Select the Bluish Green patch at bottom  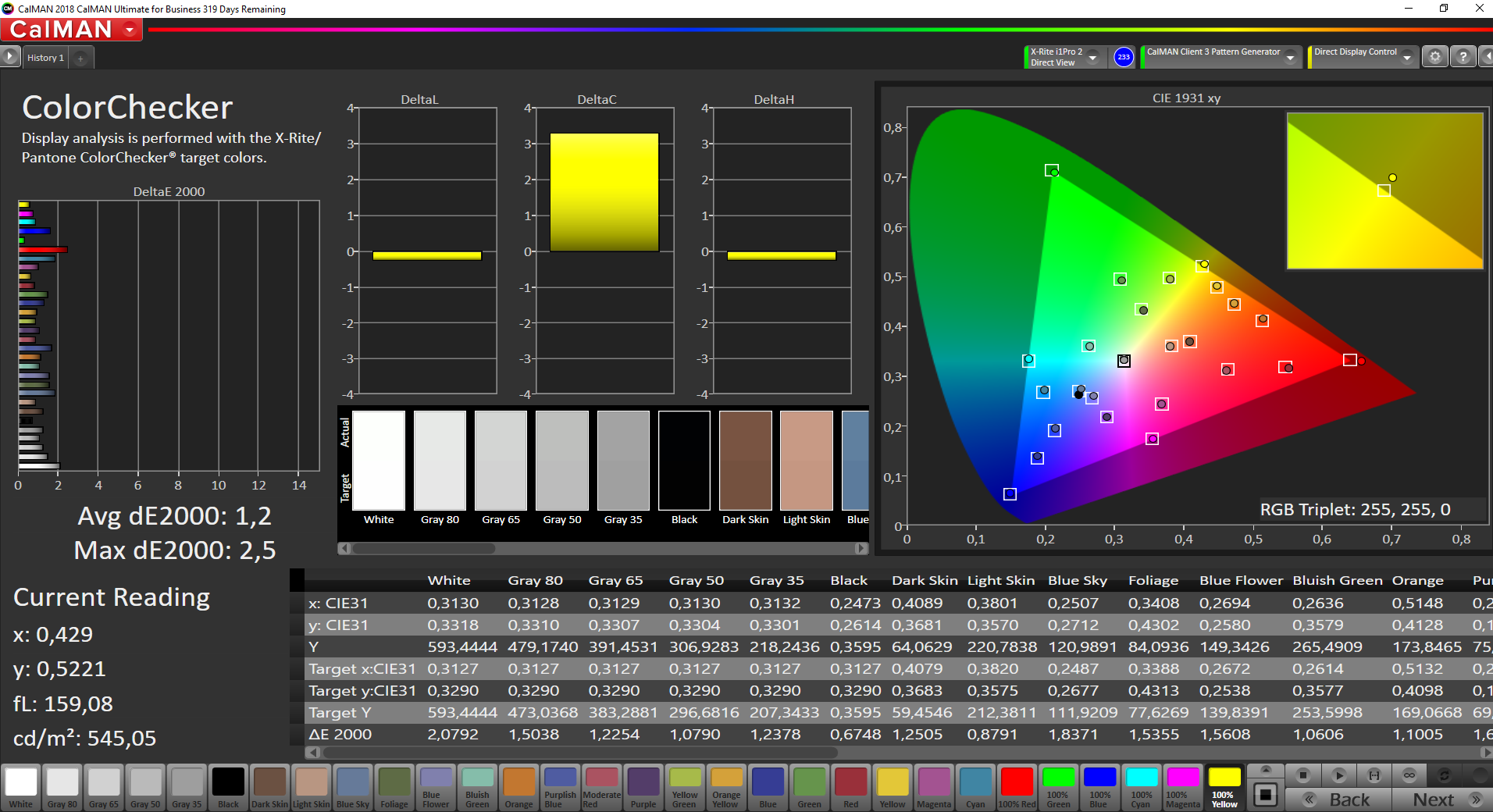point(477,788)
